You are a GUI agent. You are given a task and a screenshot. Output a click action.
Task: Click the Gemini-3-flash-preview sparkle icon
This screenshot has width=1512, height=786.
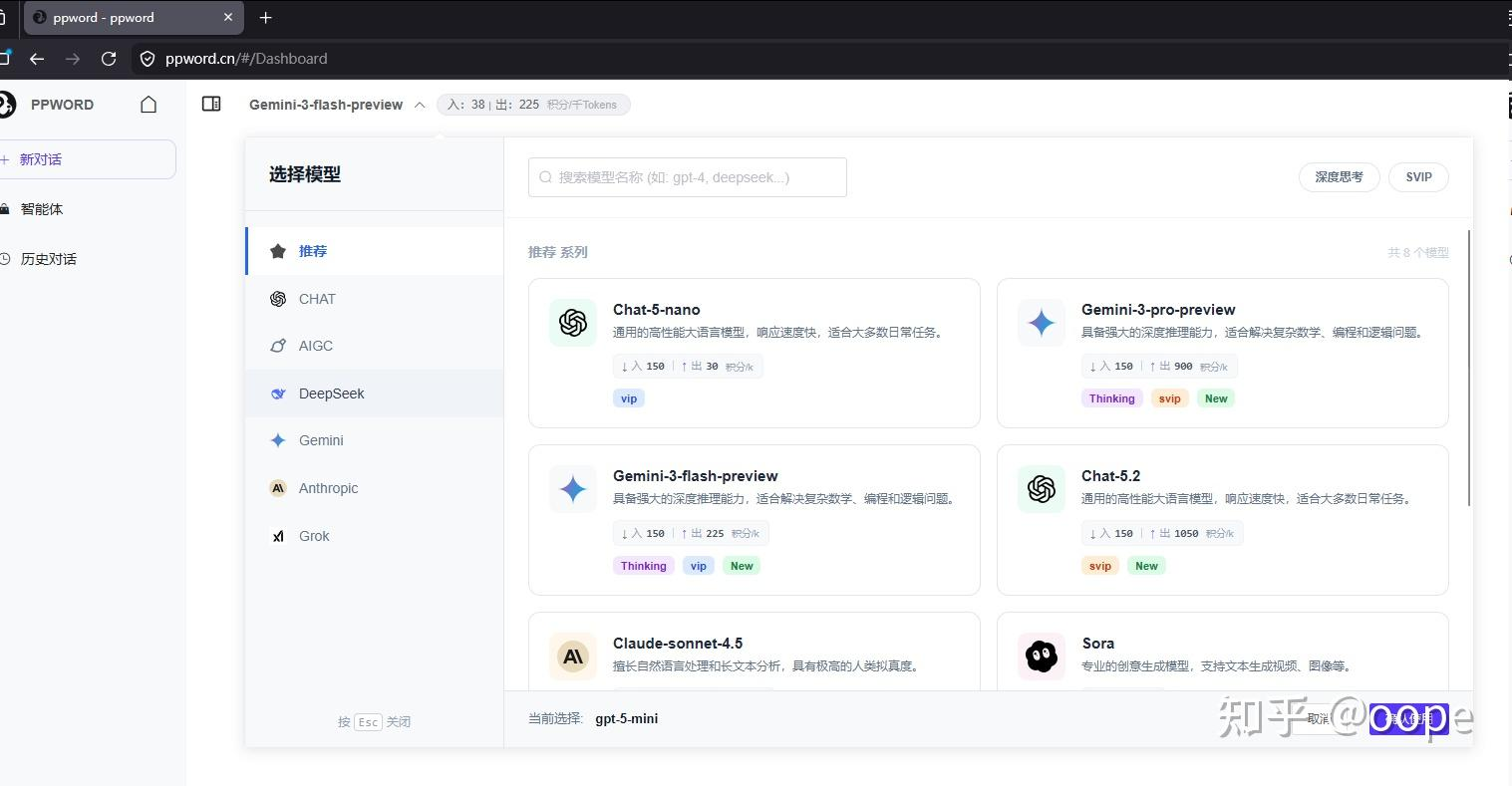(x=573, y=489)
